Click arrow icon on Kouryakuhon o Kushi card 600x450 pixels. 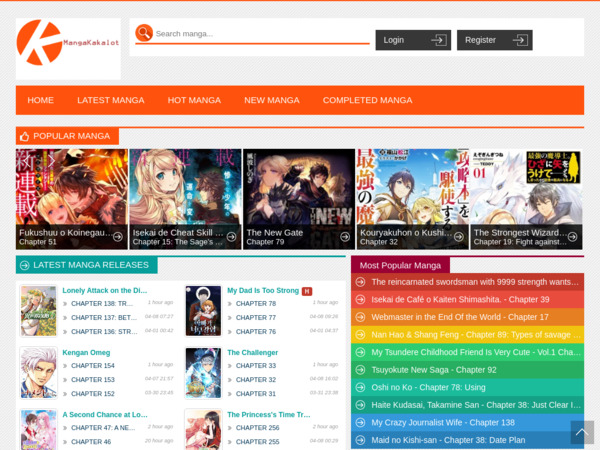(x=459, y=237)
